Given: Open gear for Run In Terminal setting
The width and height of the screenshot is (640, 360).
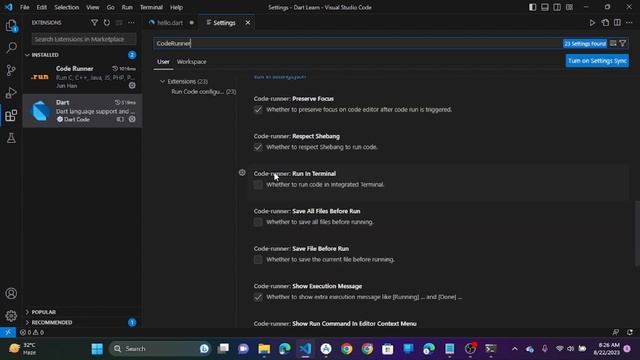Looking at the screenshot, I should 242,173.
